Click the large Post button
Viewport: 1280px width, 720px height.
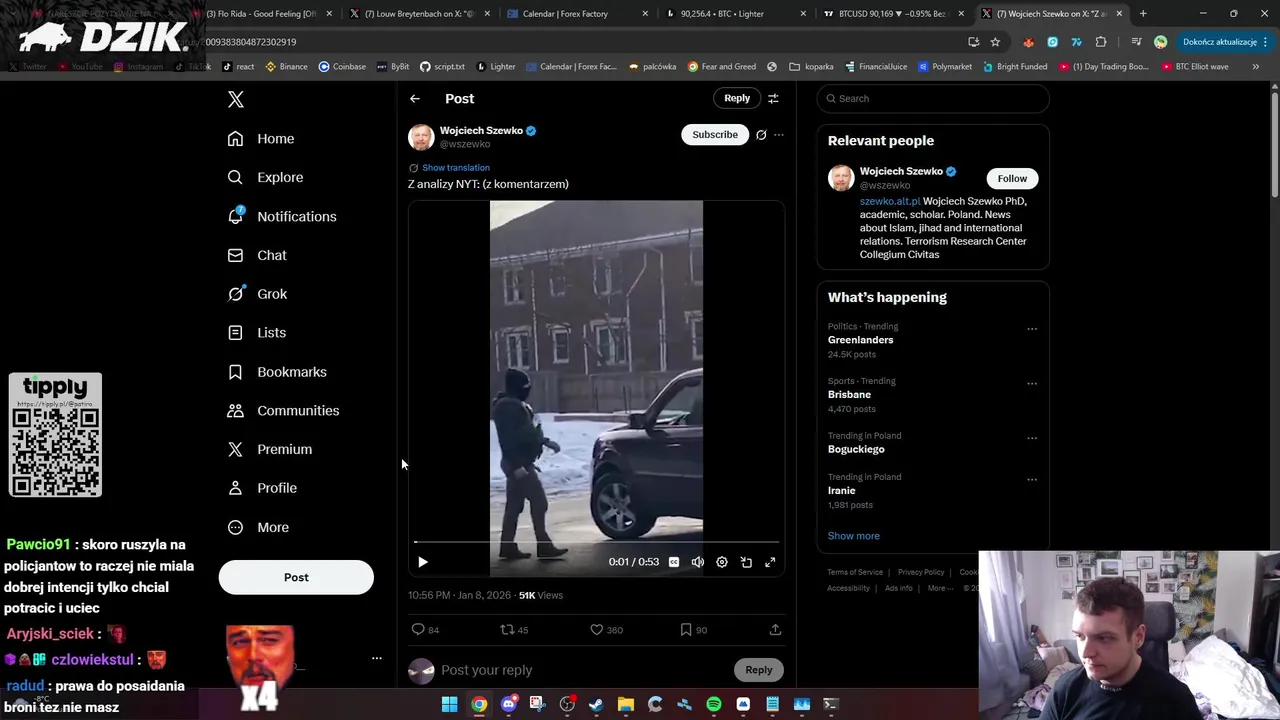tap(296, 577)
